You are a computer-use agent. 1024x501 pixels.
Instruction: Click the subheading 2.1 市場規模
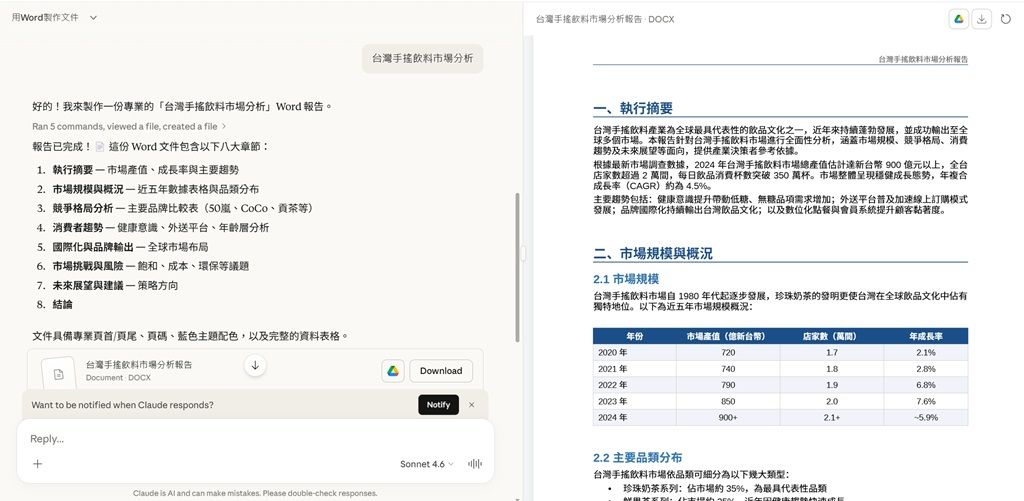click(x=626, y=279)
